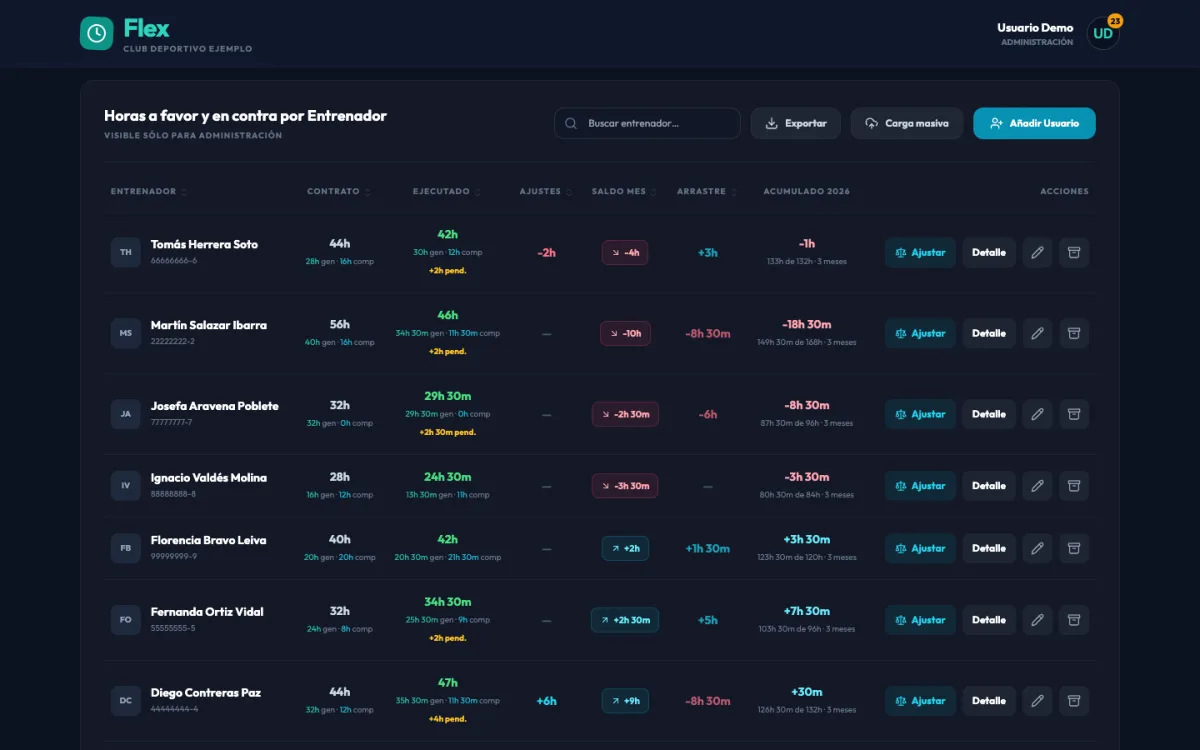Click the pencil icon for Diego Contreras Paz
1200x750 pixels.
(x=1037, y=701)
